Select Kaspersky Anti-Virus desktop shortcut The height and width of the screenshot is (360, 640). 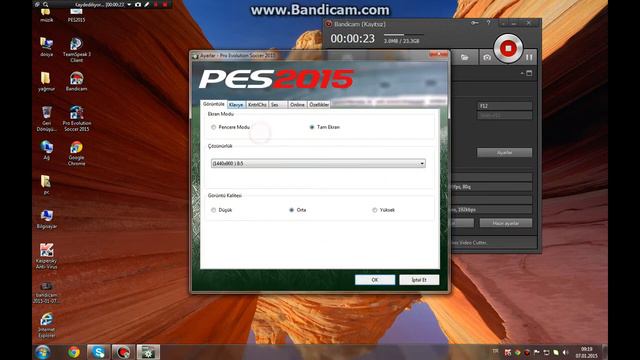[46, 256]
